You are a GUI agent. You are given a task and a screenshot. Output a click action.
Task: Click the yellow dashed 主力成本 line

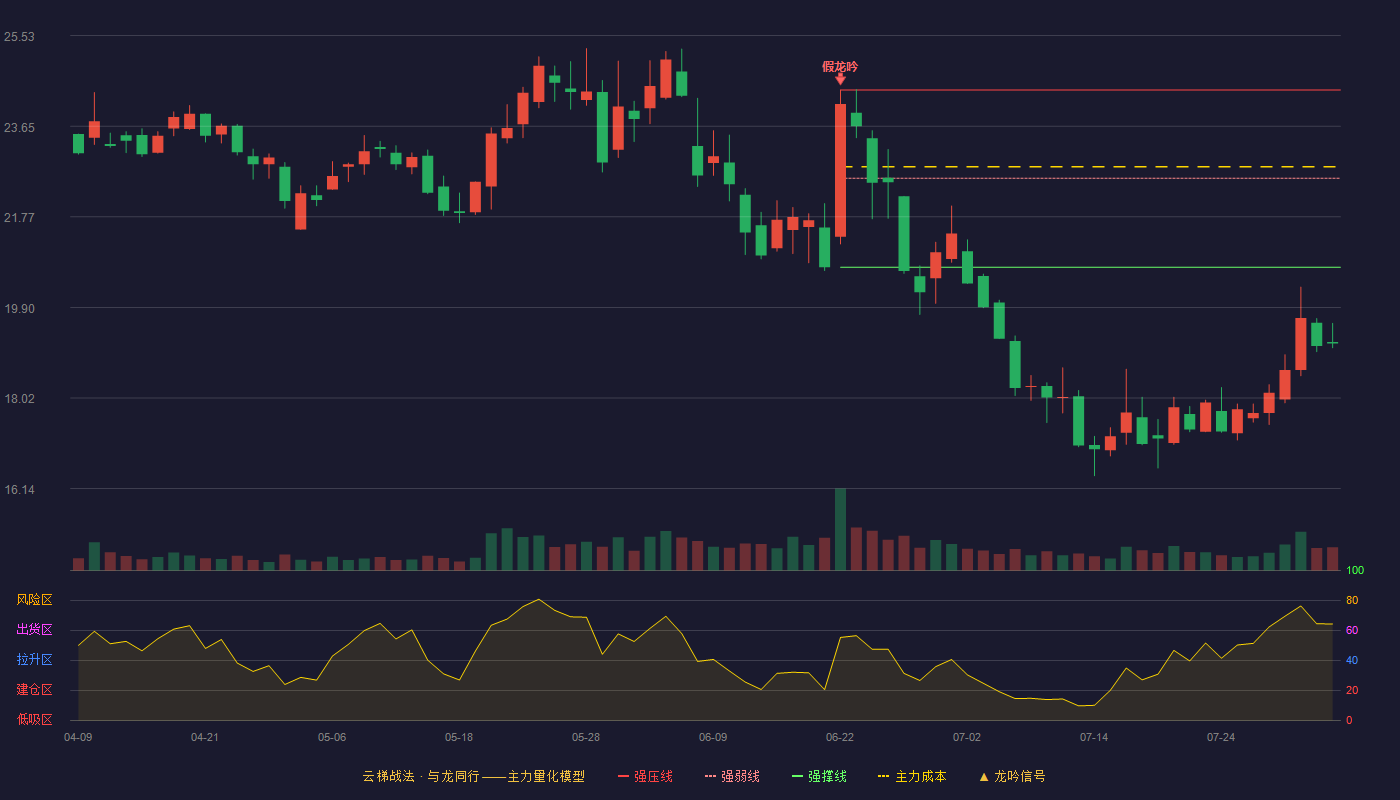pos(1092,166)
